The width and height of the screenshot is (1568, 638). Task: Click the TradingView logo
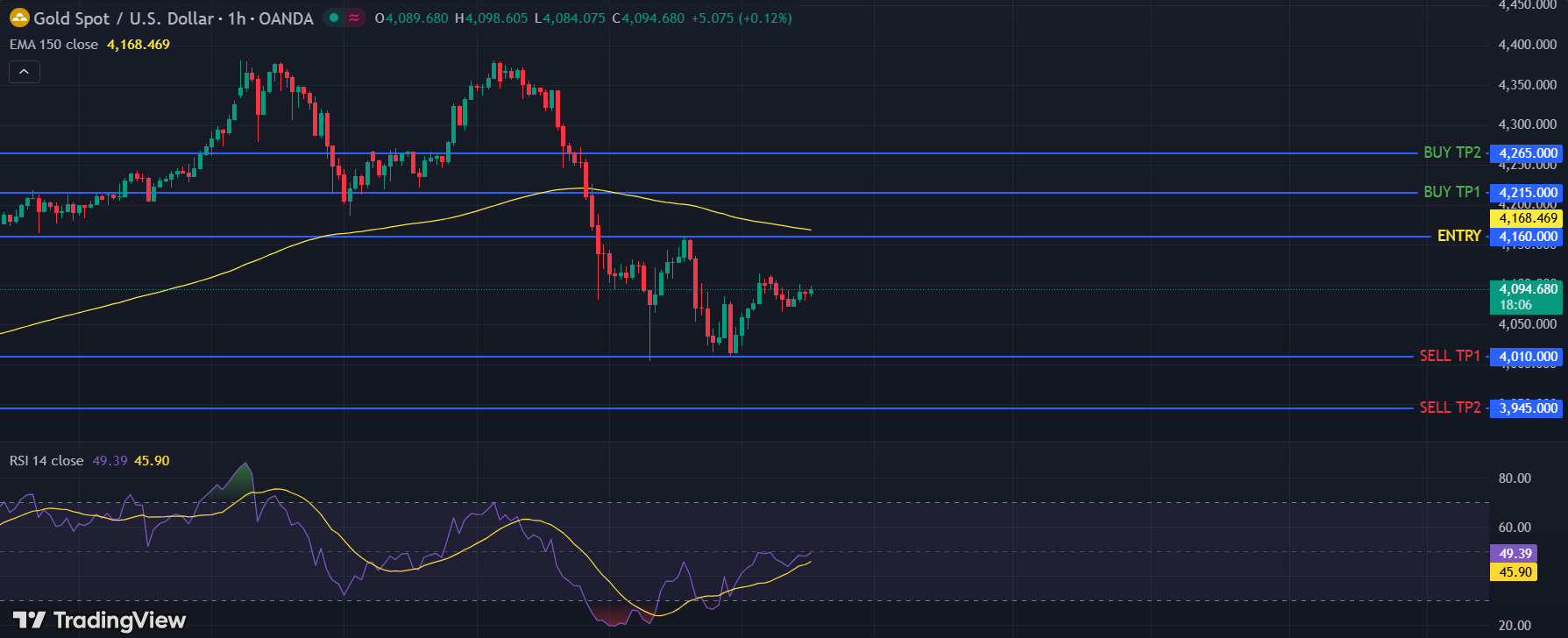[x=99, y=620]
